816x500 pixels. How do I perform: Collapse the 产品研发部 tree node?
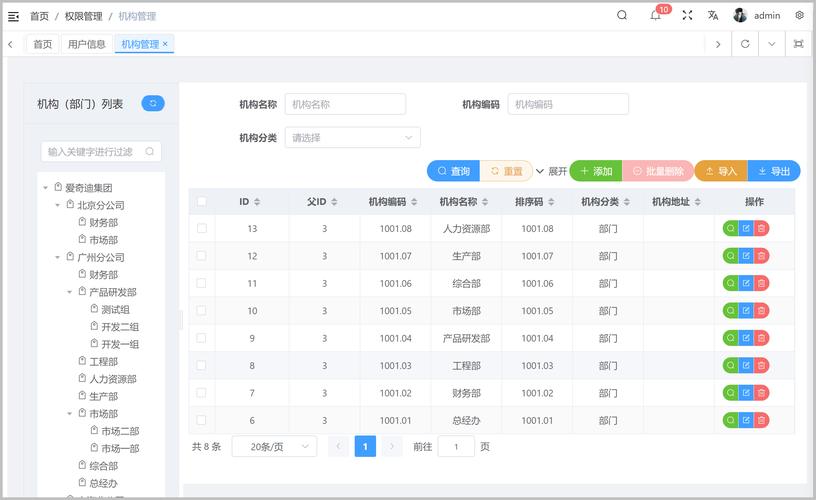coord(69,292)
